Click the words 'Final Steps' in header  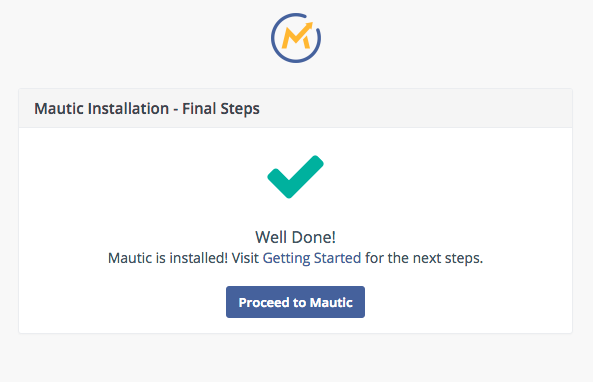pyautogui.click(x=221, y=109)
